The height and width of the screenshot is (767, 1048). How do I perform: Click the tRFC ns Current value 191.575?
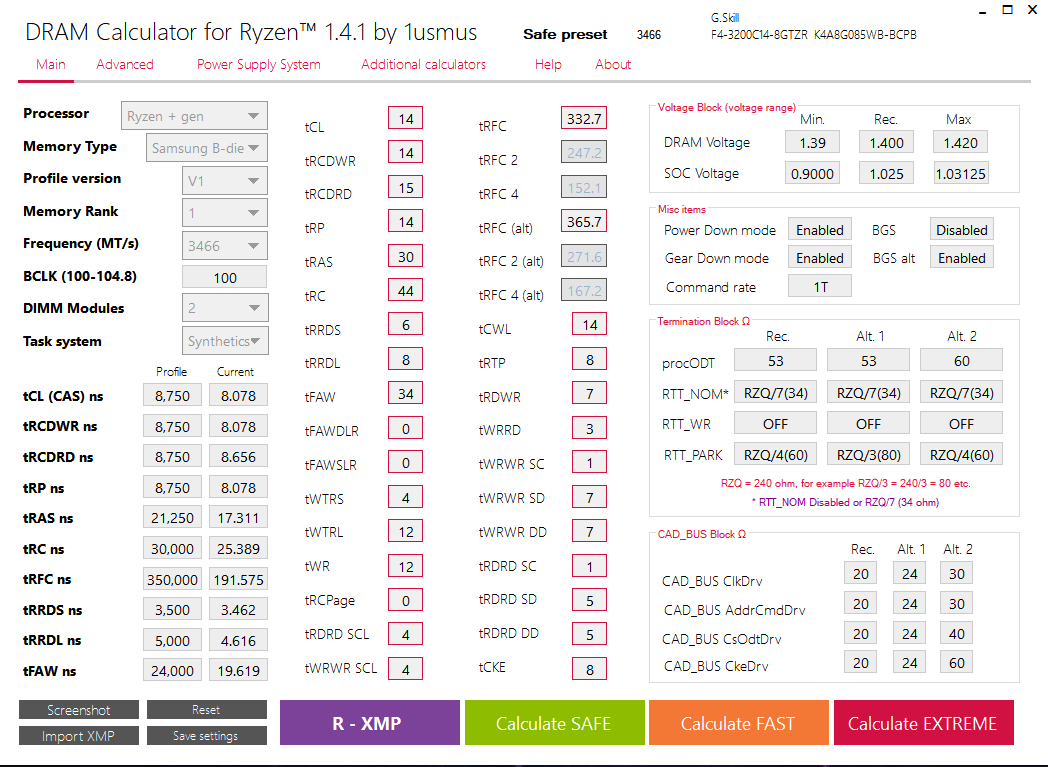tap(238, 579)
